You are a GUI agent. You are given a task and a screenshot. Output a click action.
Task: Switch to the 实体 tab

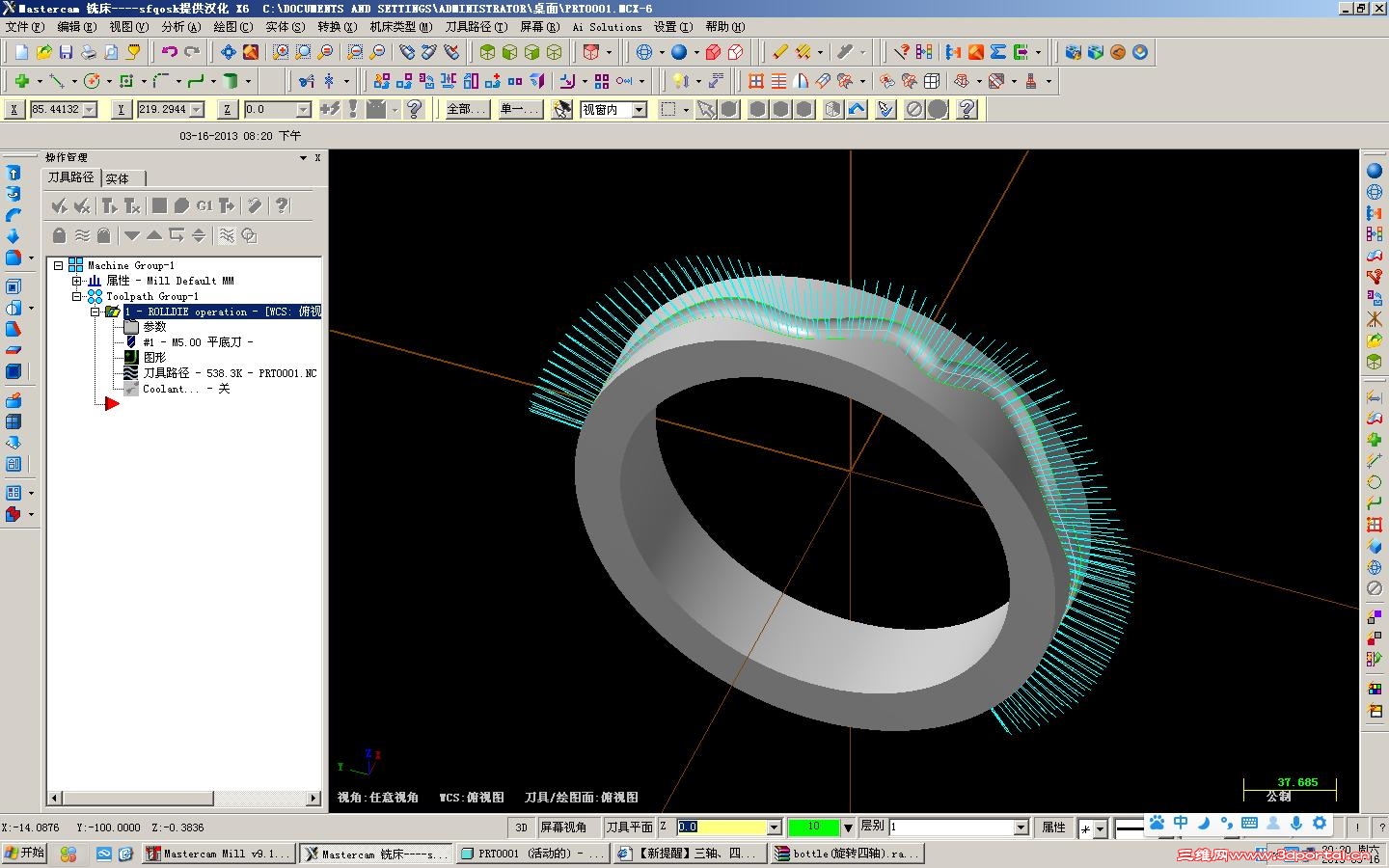click(118, 178)
